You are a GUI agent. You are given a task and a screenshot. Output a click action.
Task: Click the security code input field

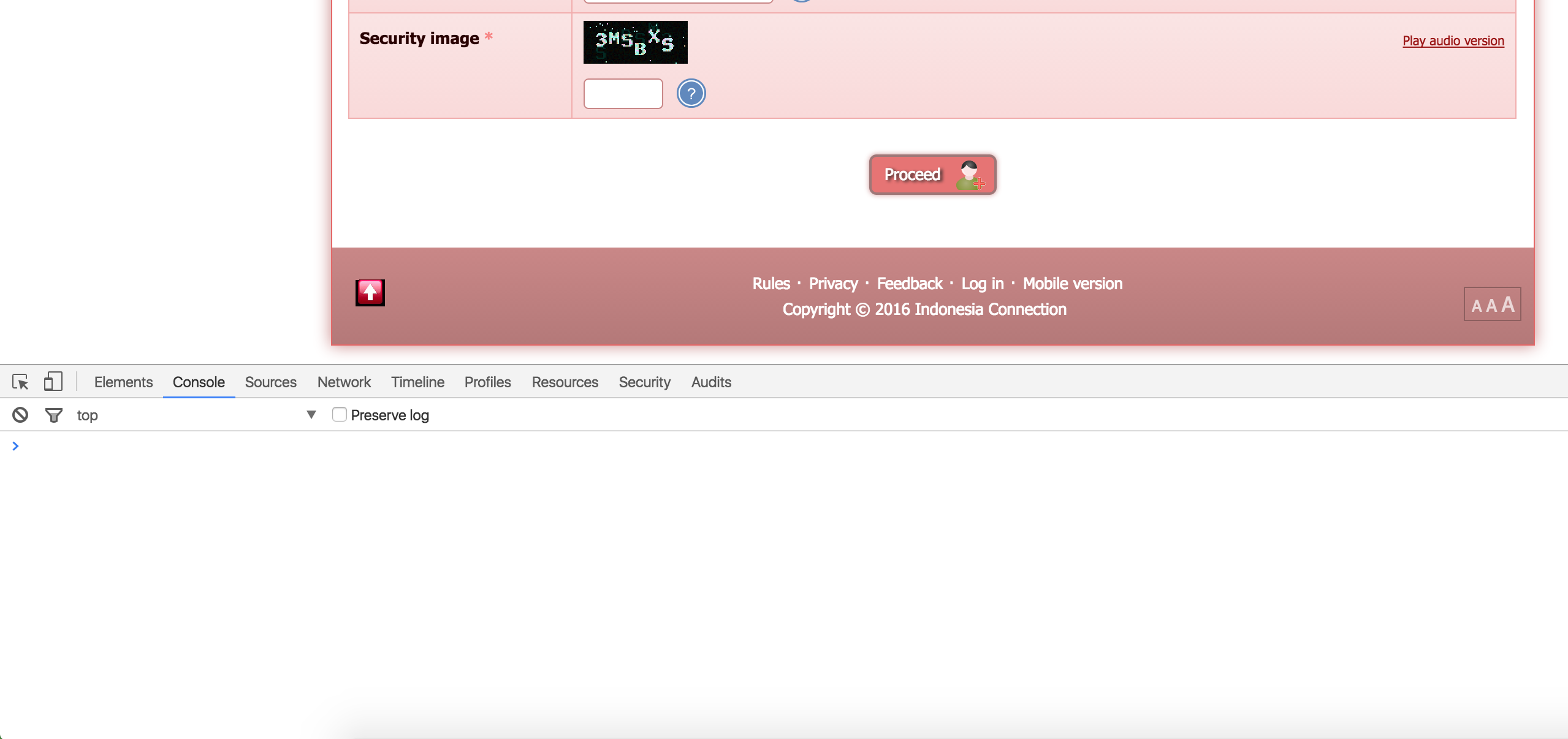tap(623, 94)
